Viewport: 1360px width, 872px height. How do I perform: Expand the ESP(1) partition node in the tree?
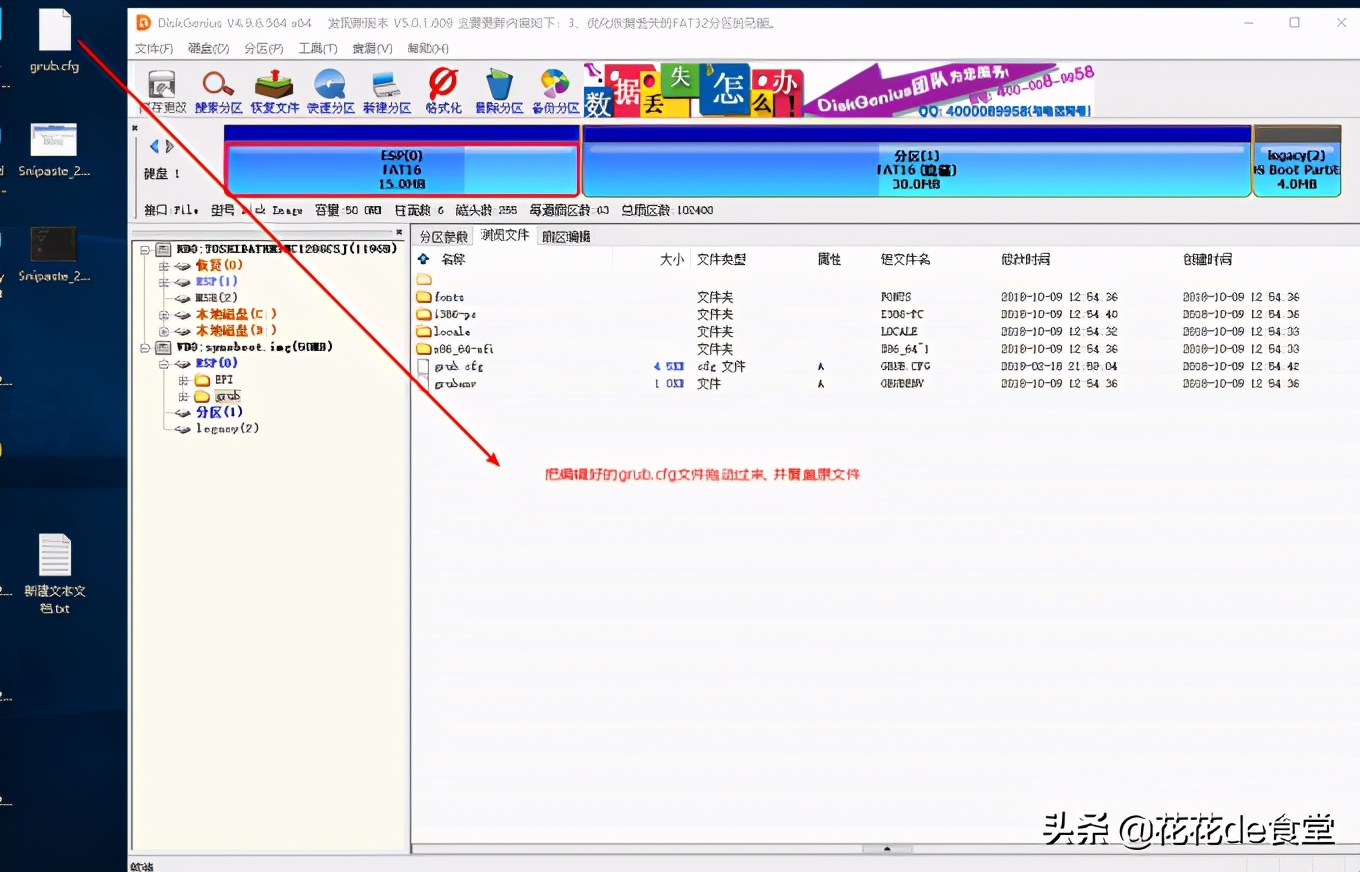[164, 282]
